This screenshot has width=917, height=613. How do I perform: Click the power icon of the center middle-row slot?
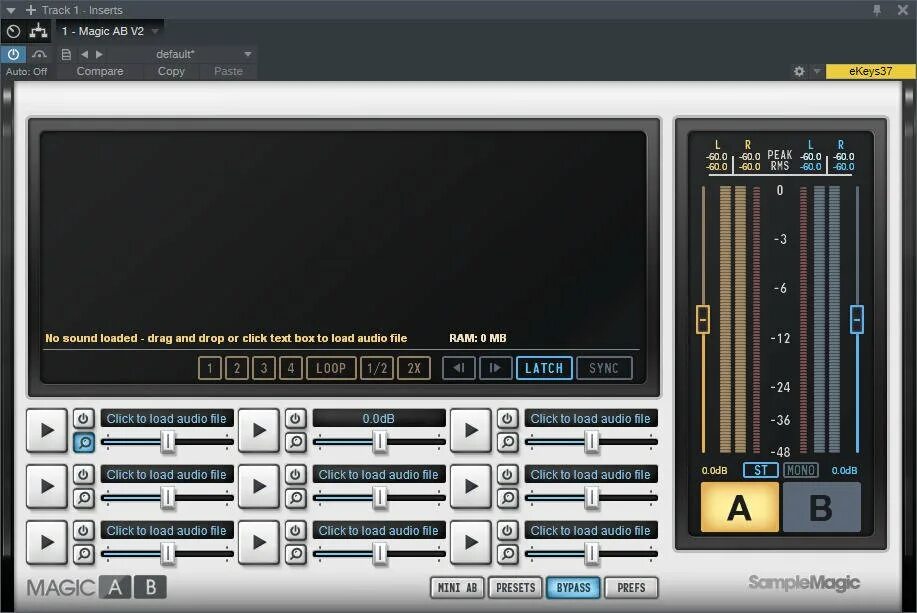click(295, 474)
